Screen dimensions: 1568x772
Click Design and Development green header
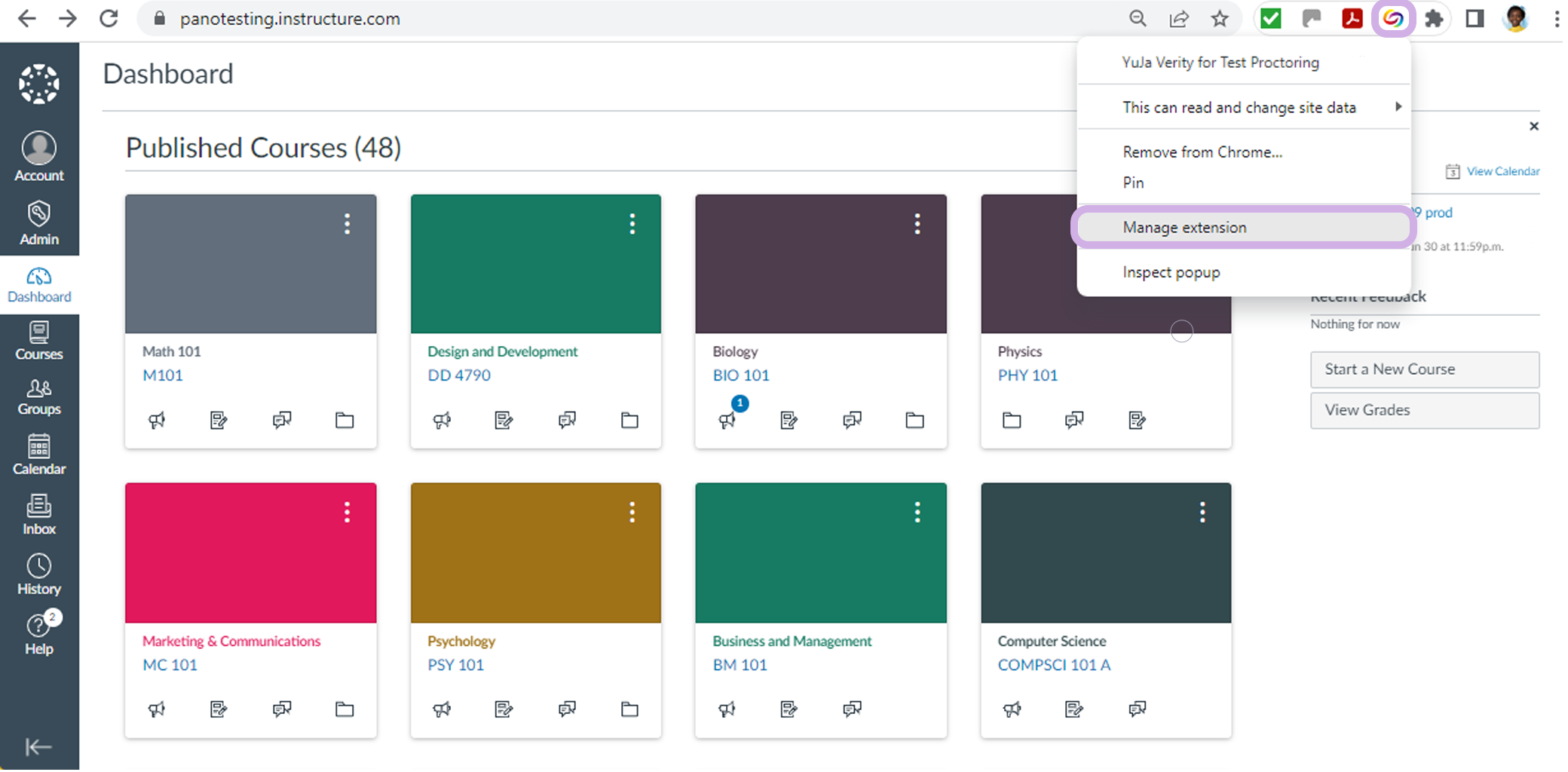coord(535,264)
